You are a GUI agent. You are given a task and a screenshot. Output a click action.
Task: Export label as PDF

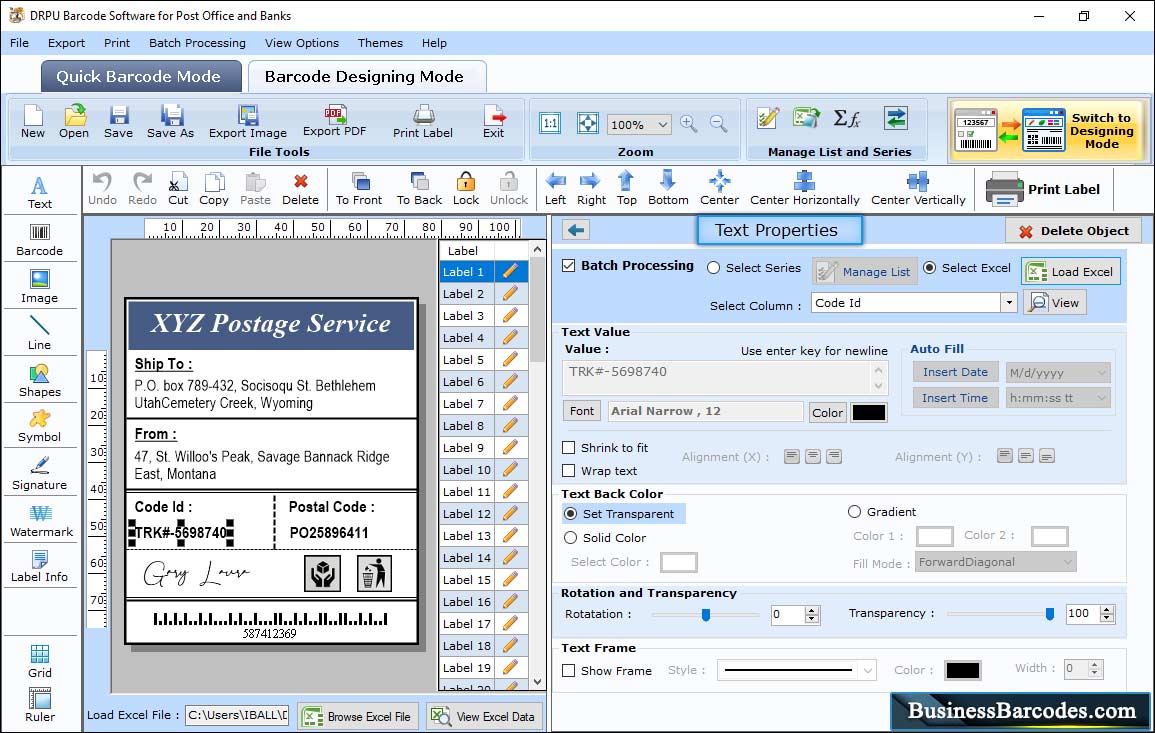tap(334, 122)
